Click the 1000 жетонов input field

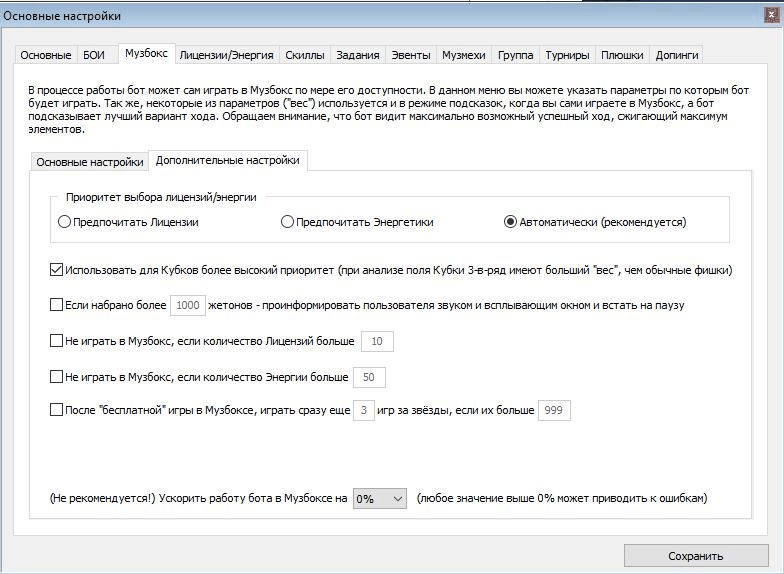[188, 305]
